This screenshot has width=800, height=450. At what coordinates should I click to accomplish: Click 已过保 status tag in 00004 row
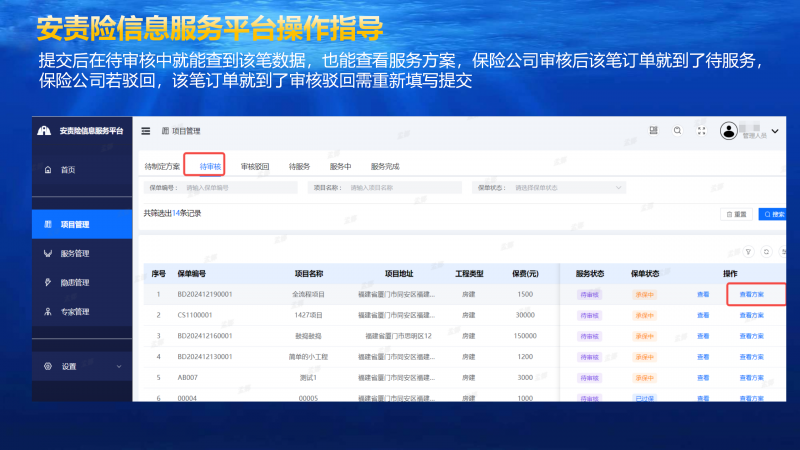pyautogui.click(x=644, y=398)
